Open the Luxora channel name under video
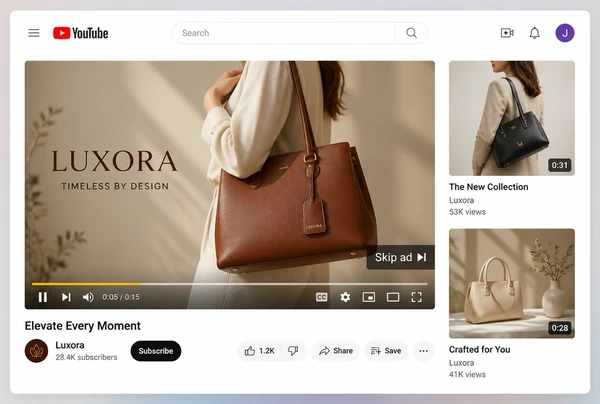 point(70,345)
